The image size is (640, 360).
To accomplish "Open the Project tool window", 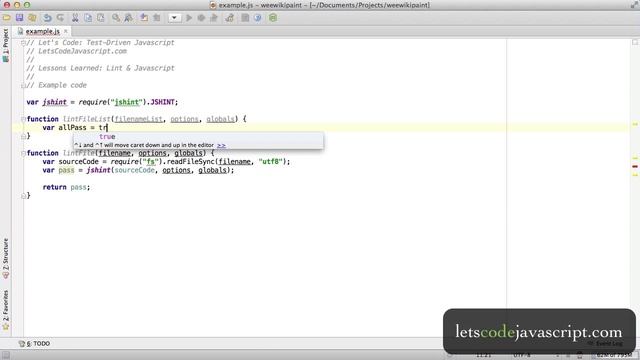I will [x=5, y=45].
